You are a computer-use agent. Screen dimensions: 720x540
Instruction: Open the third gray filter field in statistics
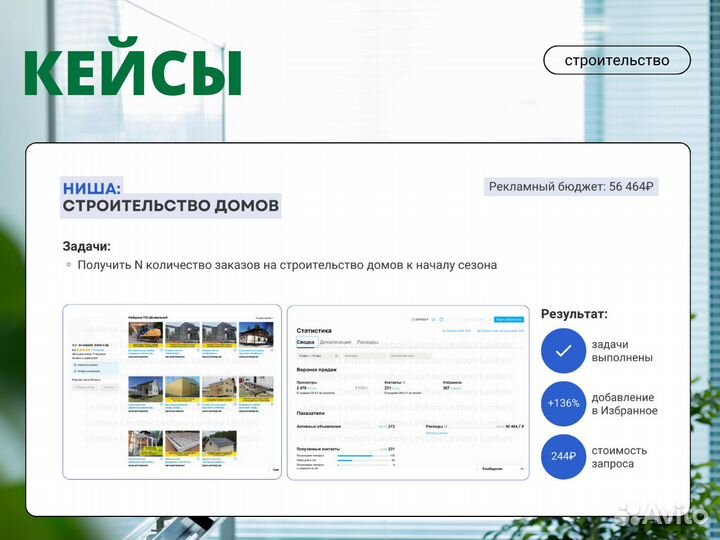tap(411, 356)
